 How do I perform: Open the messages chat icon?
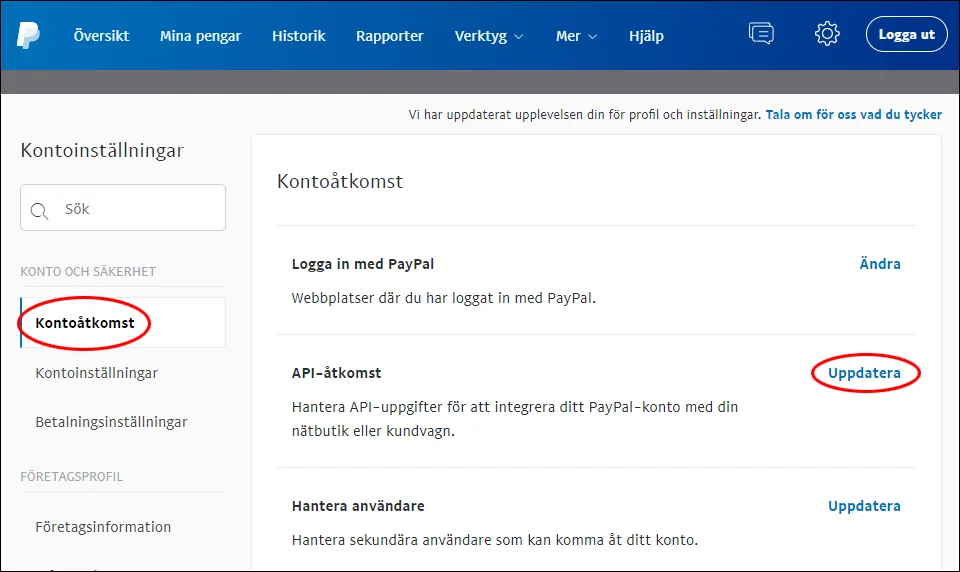tap(761, 33)
